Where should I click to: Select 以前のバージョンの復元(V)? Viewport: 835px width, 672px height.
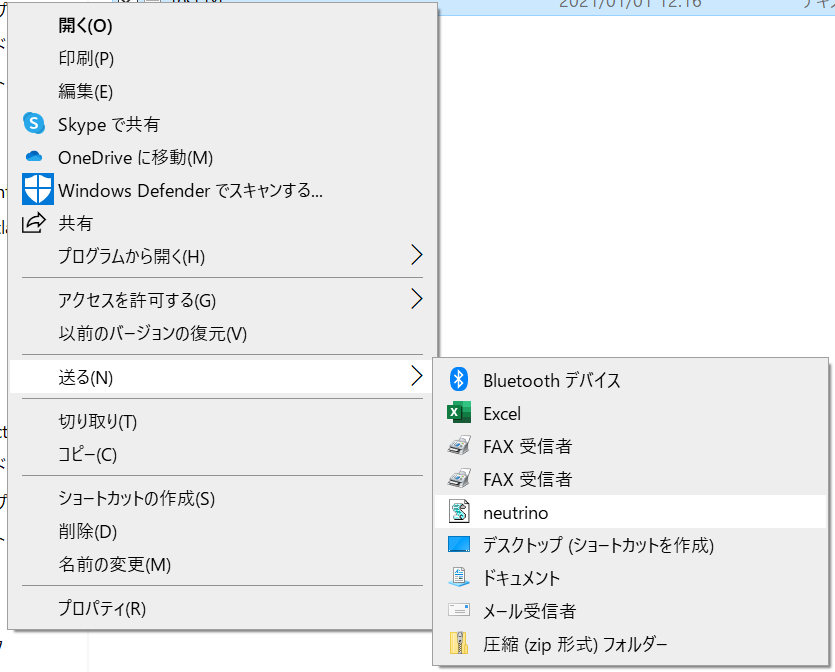point(222,333)
